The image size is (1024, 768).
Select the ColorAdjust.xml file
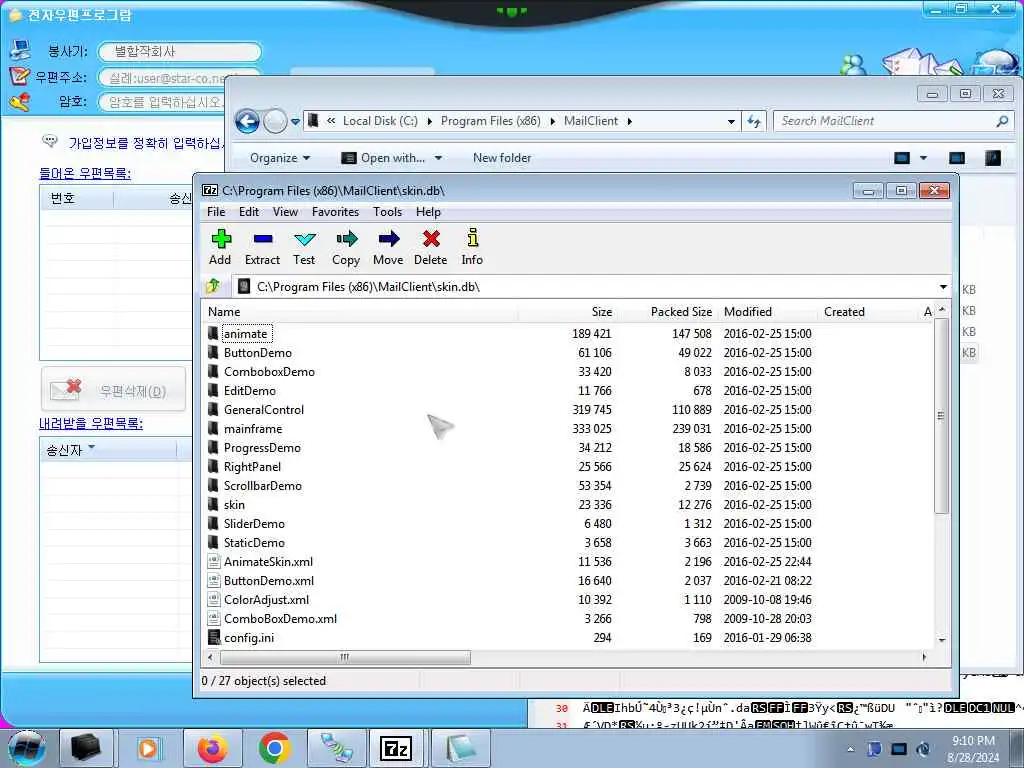[266, 600]
